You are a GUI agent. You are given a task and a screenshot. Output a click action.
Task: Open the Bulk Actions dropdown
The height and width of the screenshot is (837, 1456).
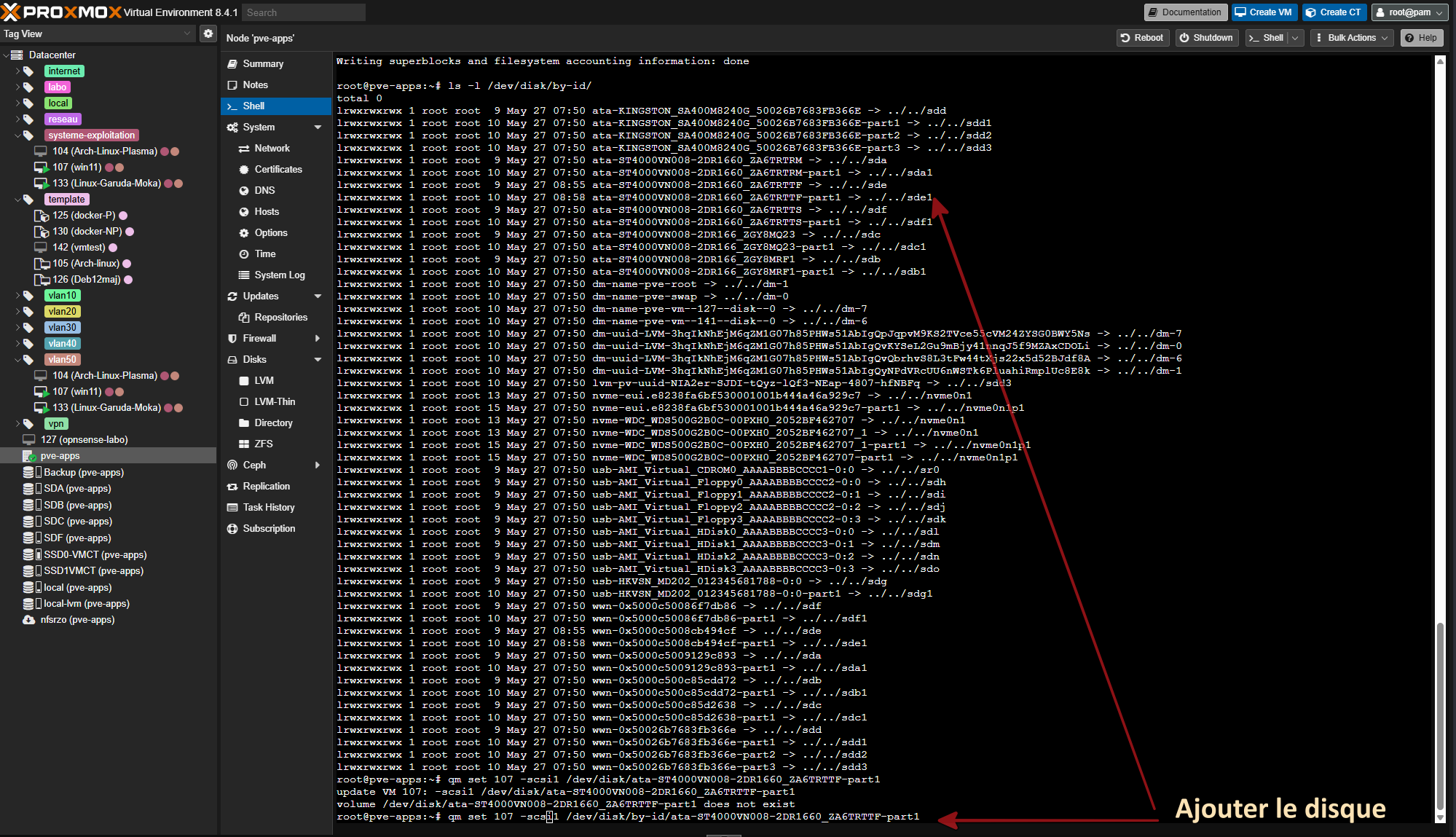(1351, 38)
